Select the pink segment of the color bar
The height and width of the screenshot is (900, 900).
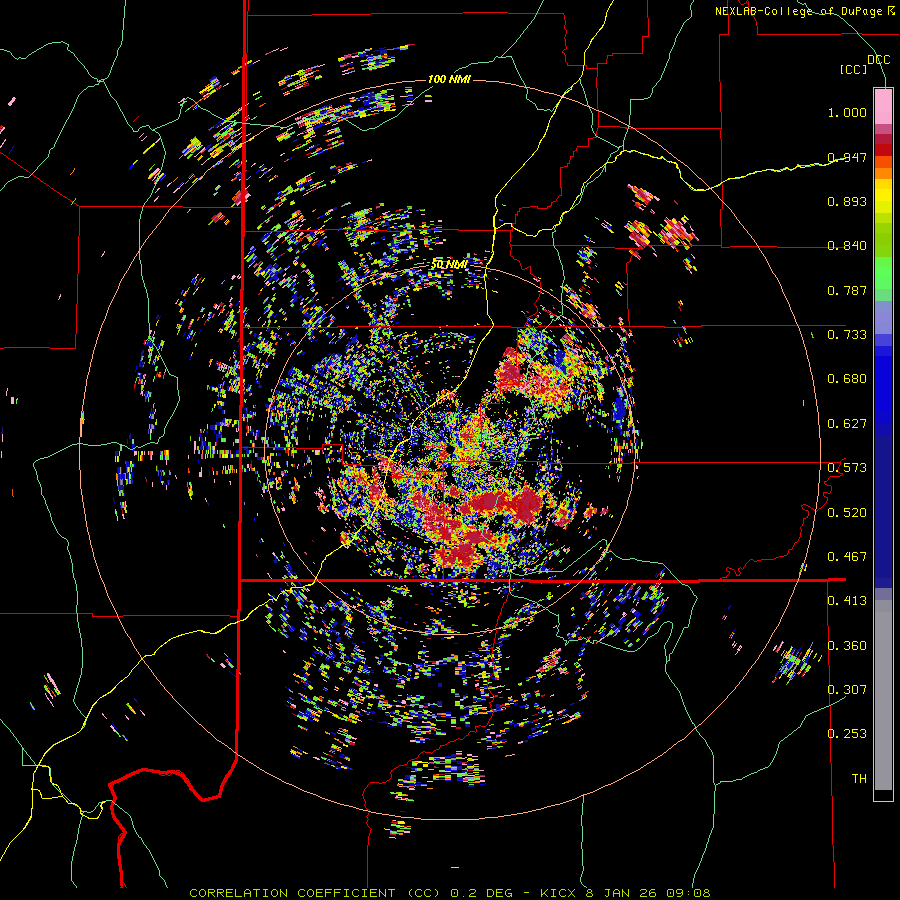click(883, 106)
